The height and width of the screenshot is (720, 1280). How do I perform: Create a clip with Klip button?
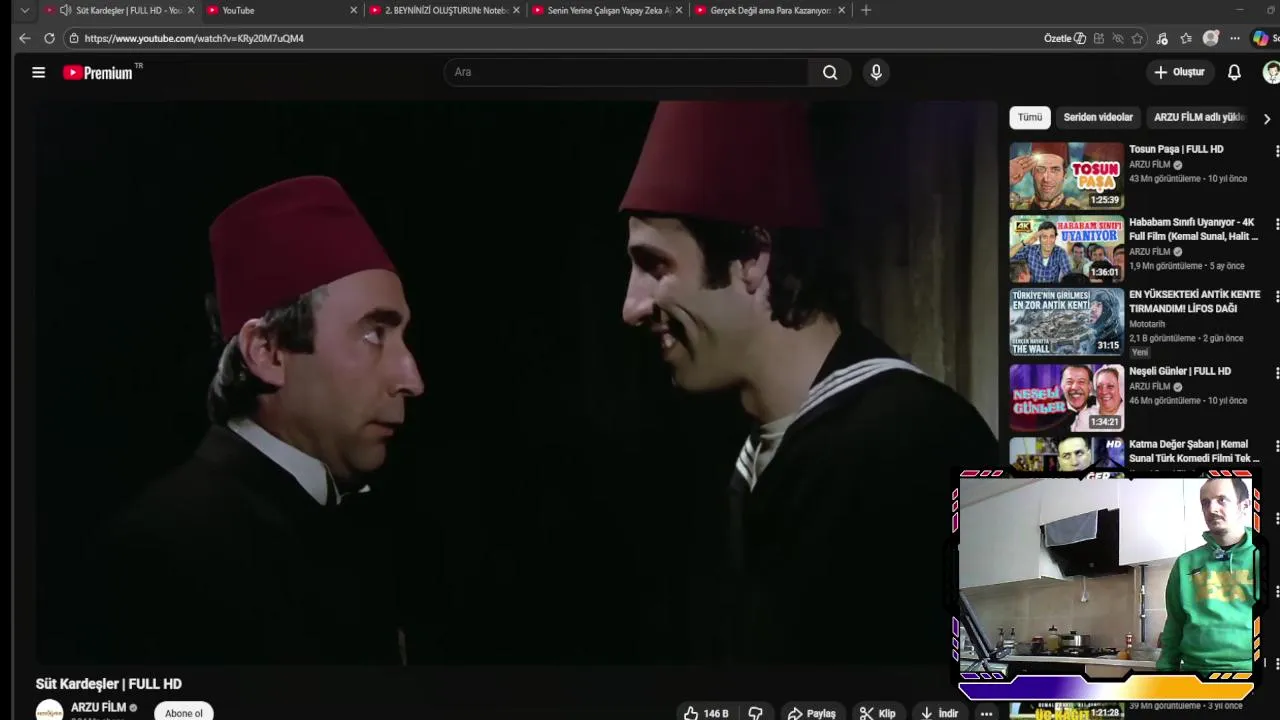pyautogui.click(x=878, y=713)
